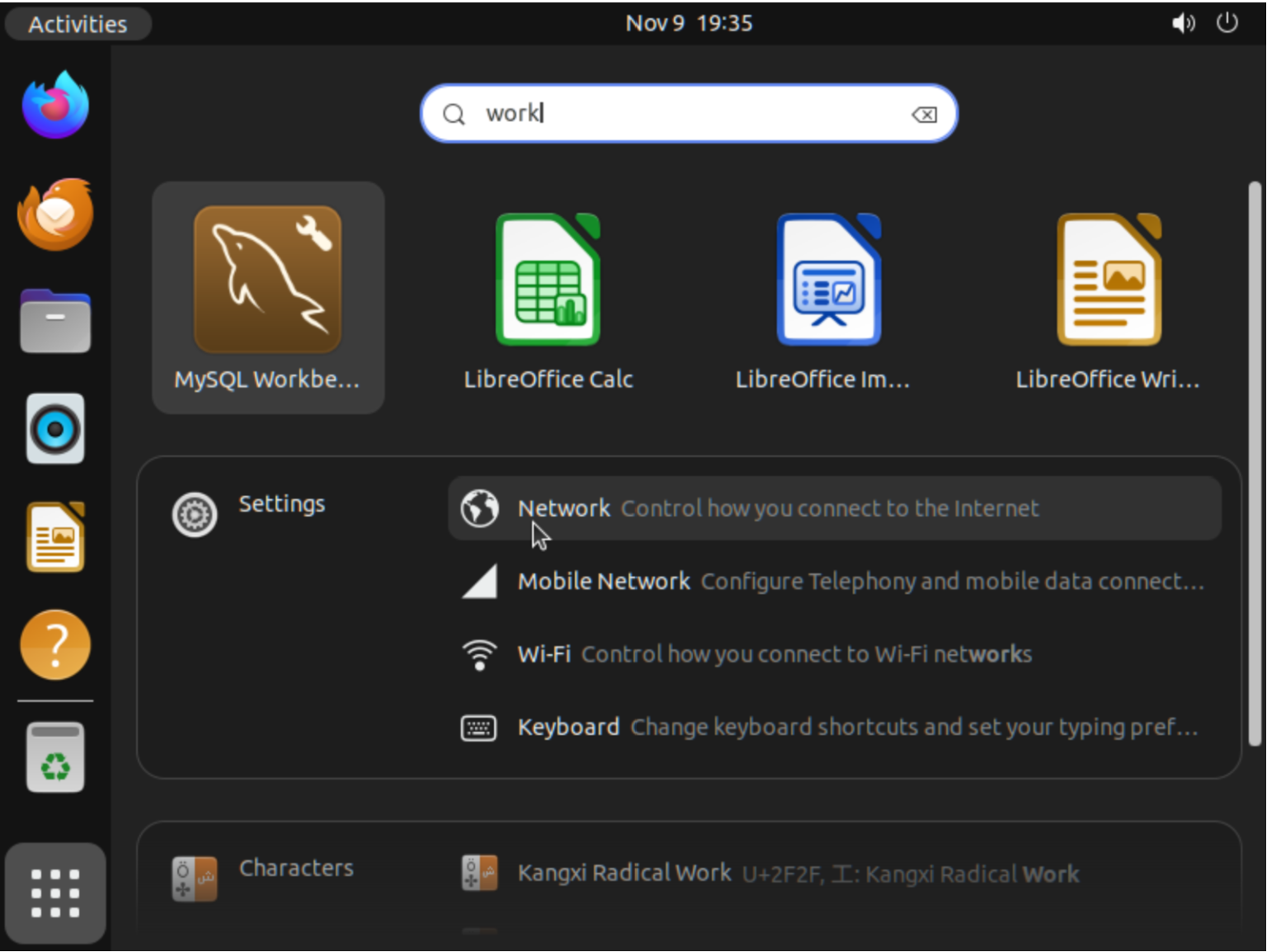The image size is (1267, 952).
Task: Open the Files application
Action: (54, 321)
